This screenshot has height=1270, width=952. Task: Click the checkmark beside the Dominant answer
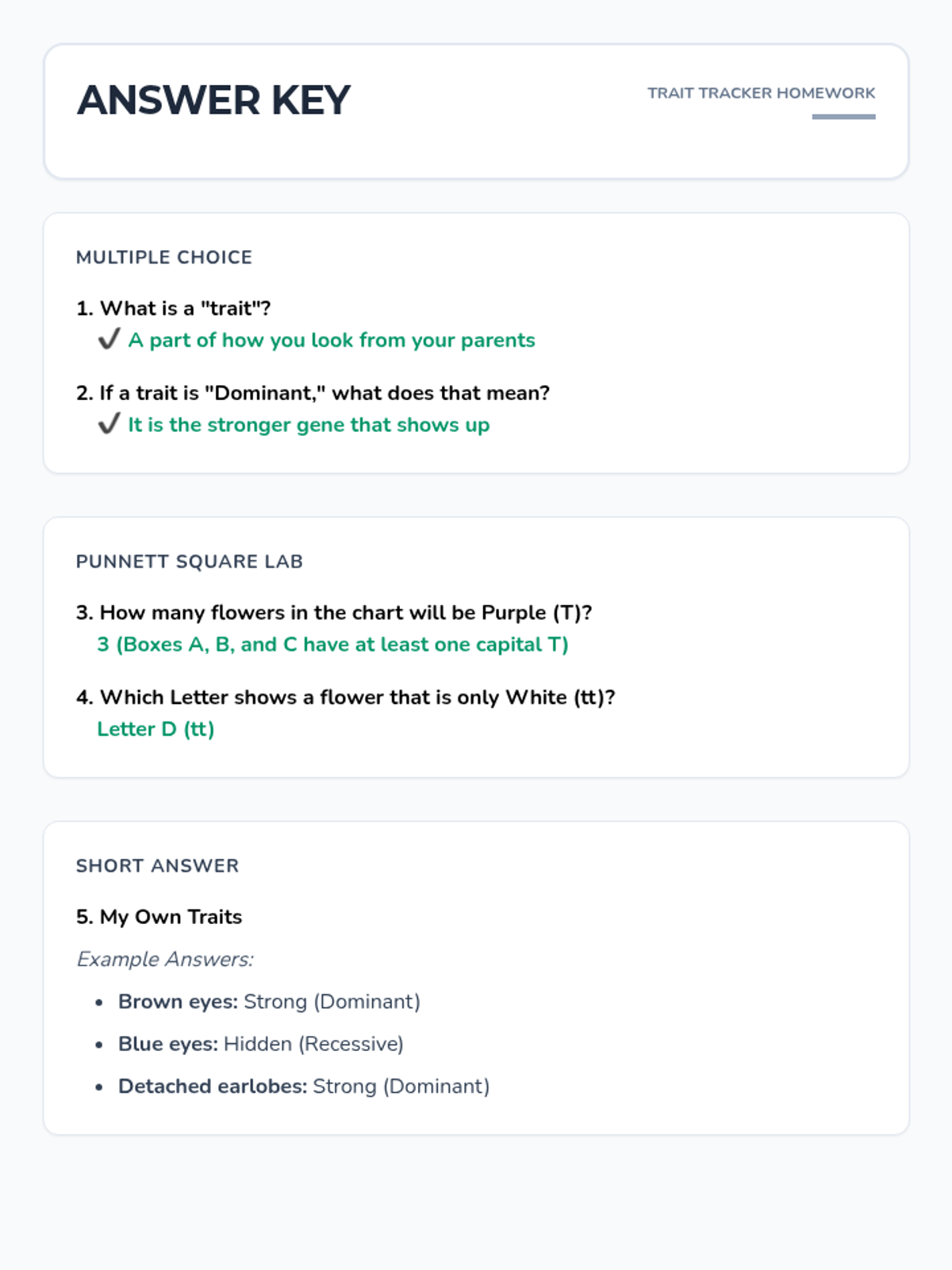click(109, 425)
